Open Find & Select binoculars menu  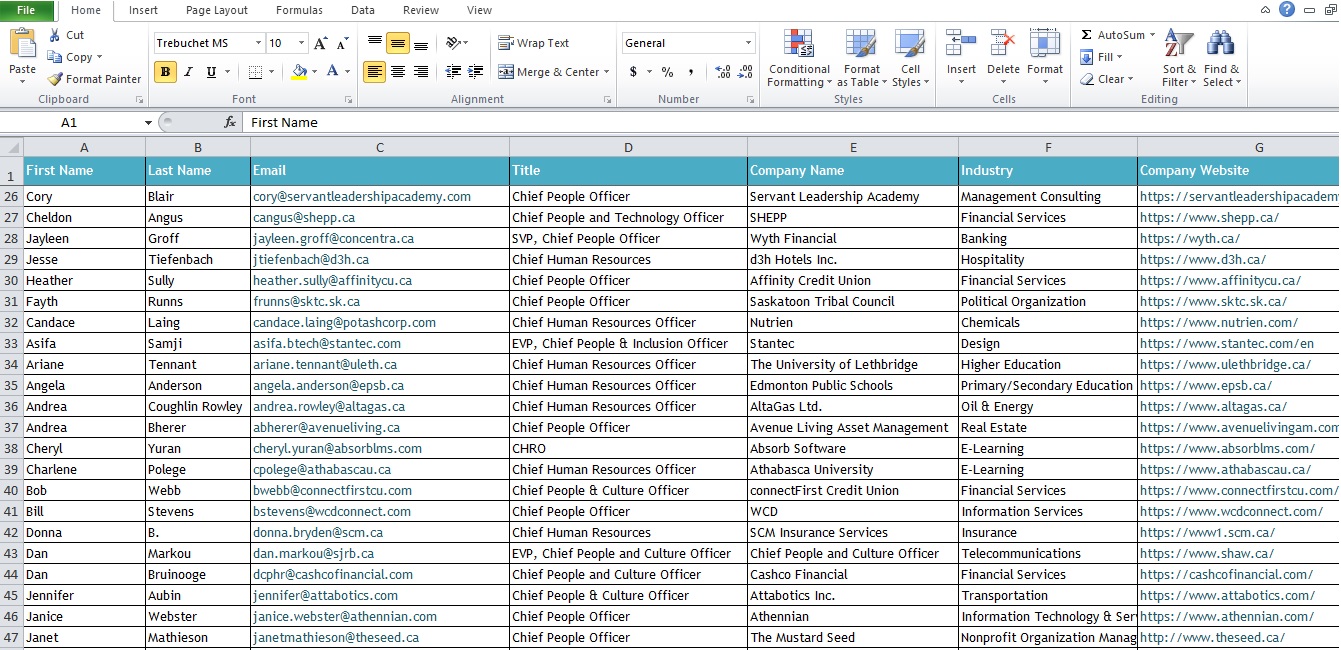(x=1221, y=59)
